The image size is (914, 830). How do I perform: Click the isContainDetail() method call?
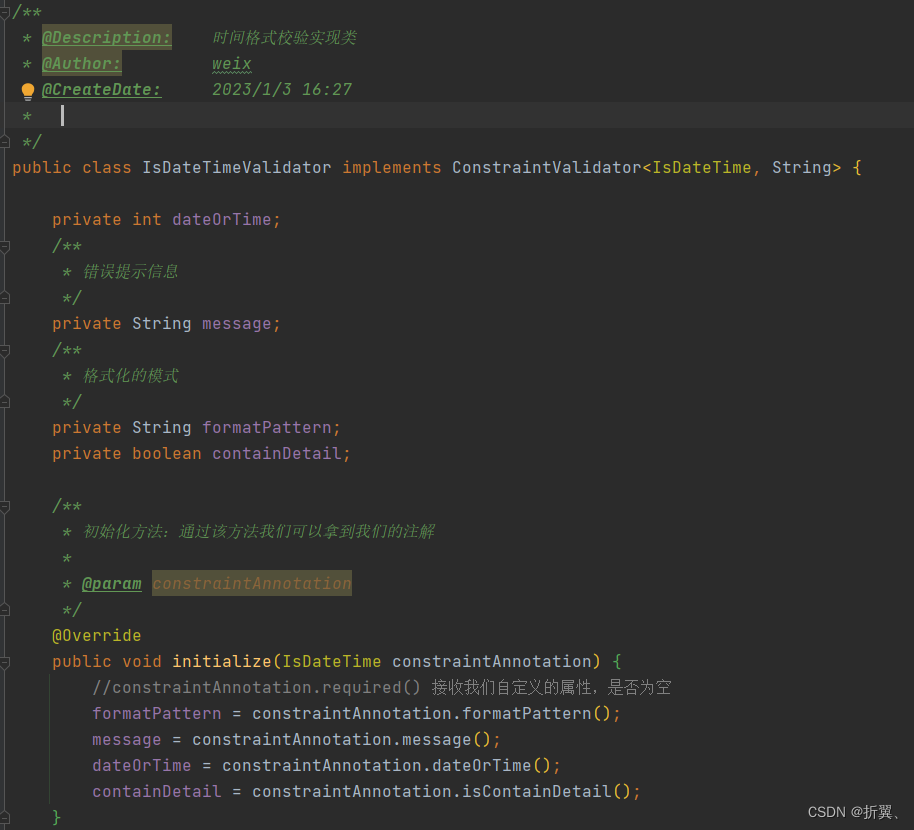coord(547,792)
